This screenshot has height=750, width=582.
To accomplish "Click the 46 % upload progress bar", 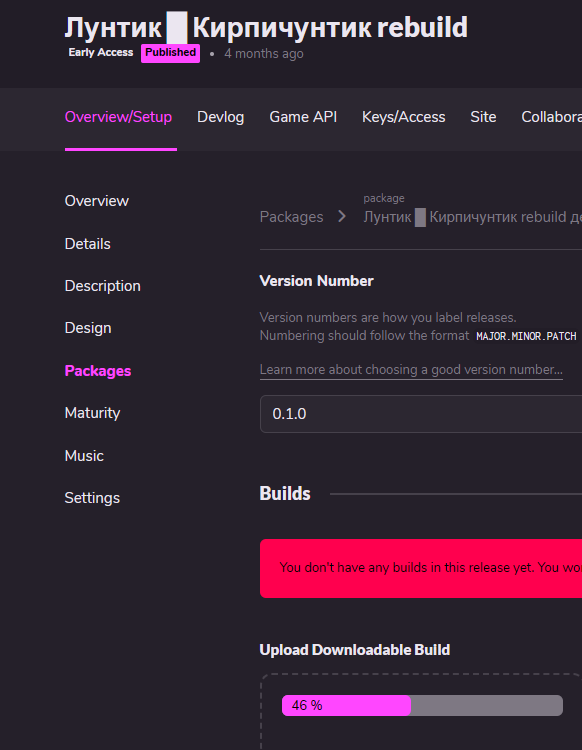I will (422, 706).
